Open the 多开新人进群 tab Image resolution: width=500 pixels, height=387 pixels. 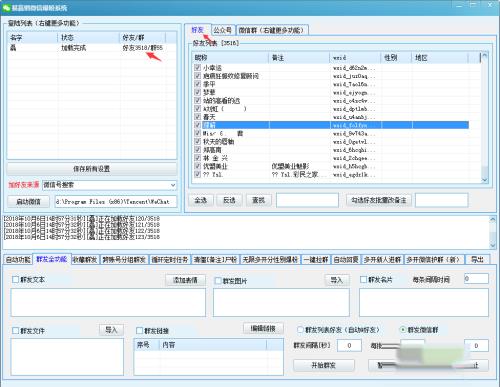382,260
